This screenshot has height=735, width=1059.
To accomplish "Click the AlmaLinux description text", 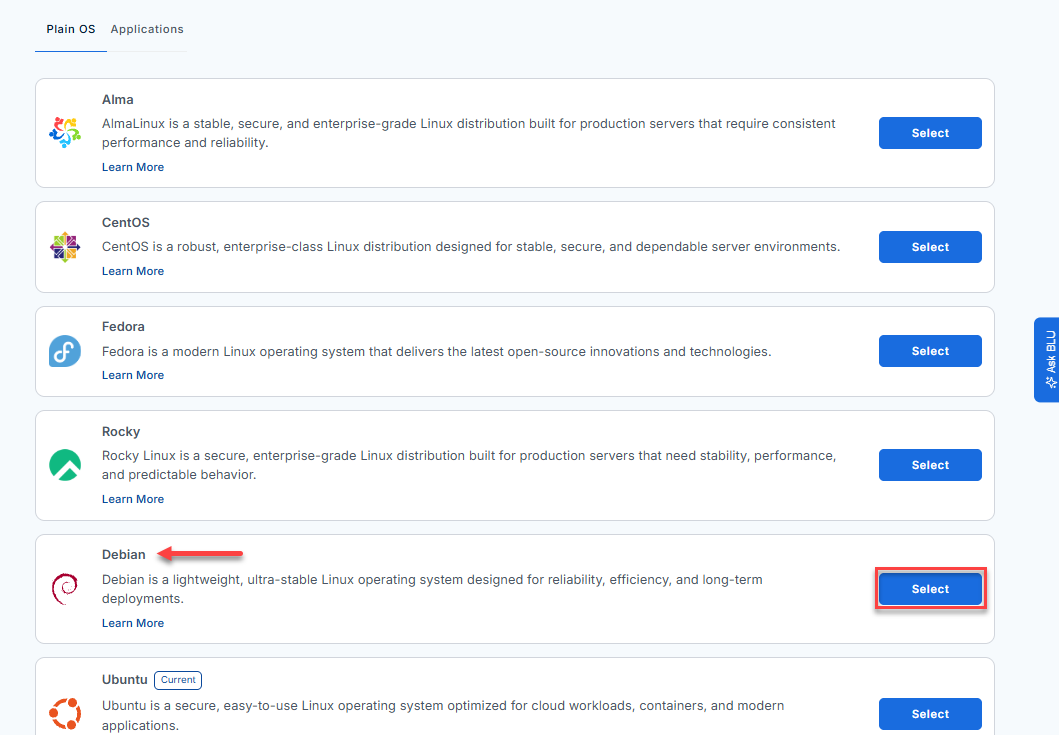I will click(x=469, y=133).
